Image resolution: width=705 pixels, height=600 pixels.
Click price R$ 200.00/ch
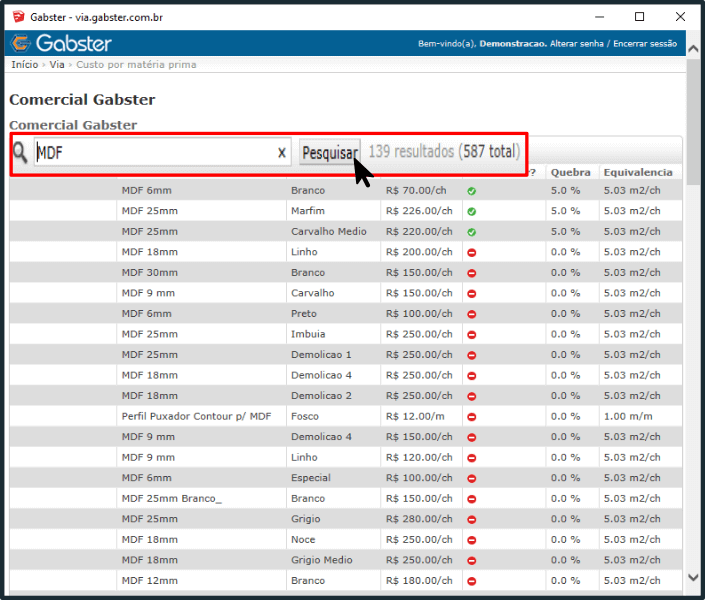(x=419, y=252)
